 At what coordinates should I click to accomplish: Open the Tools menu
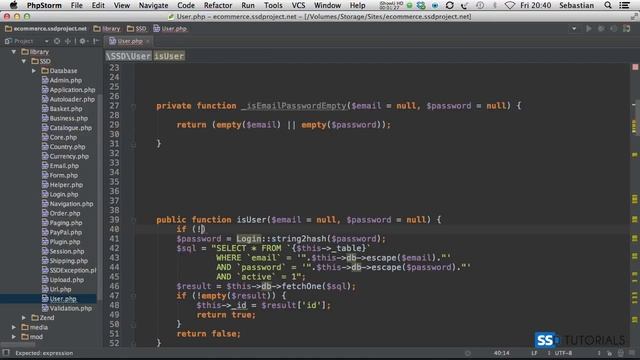[273, 5]
